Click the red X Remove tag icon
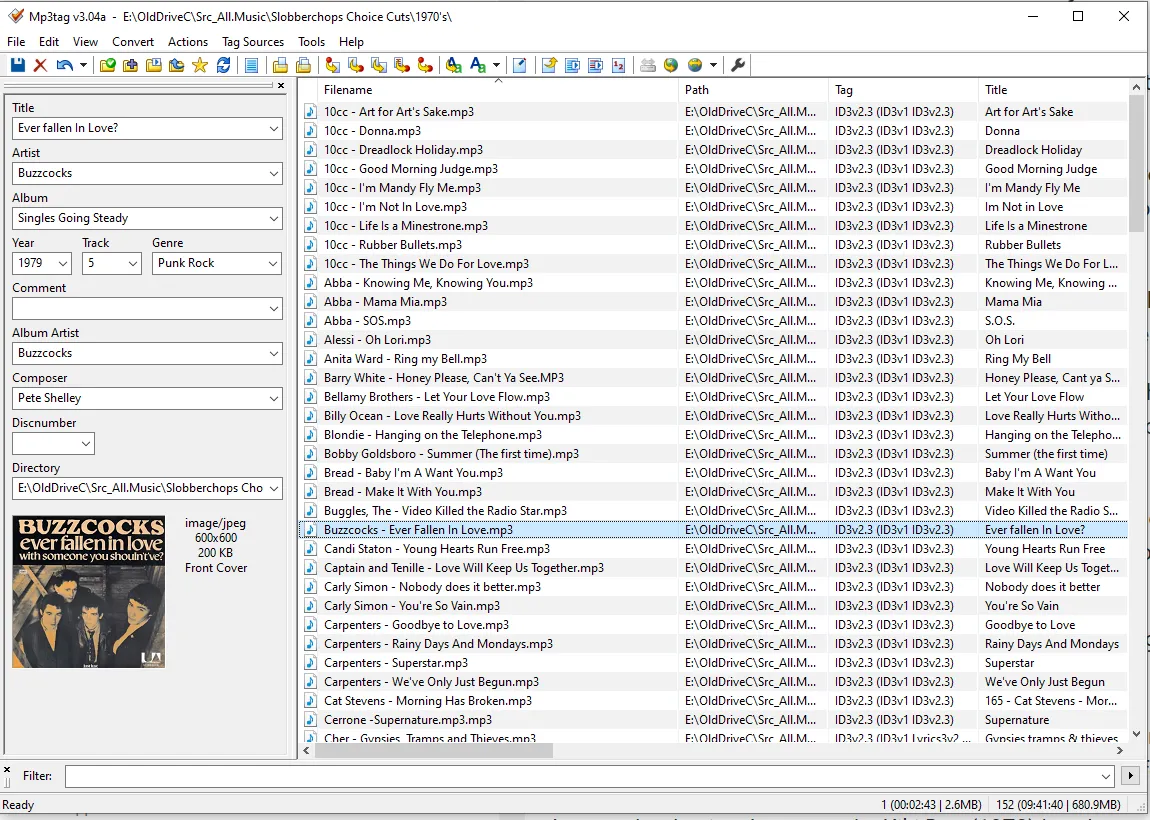The image size is (1150, 820). point(40,65)
